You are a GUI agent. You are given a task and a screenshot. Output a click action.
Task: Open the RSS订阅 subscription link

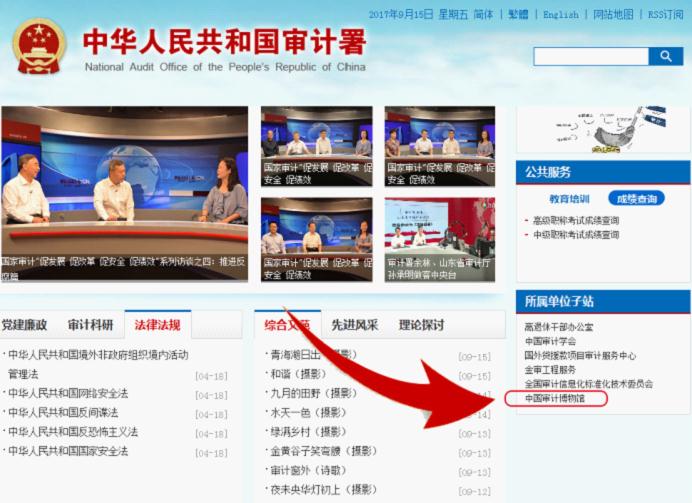(666, 15)
